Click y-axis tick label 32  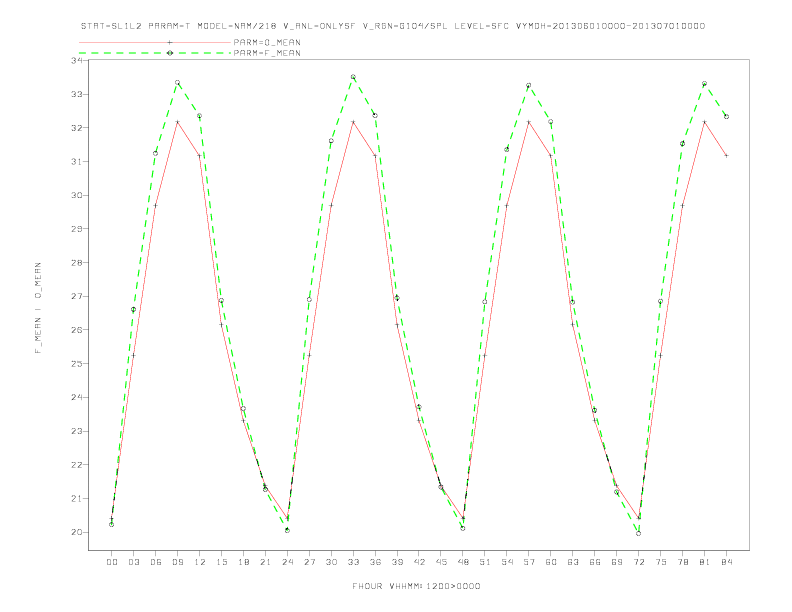[76, 128]
